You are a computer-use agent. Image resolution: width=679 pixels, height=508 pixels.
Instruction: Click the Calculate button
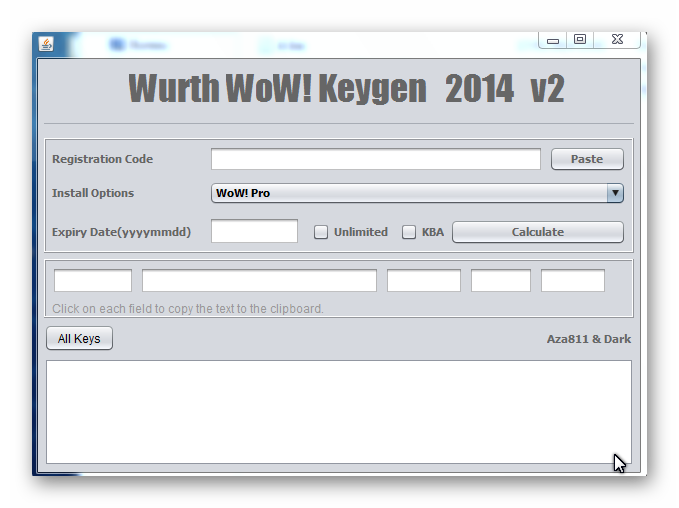538,232
